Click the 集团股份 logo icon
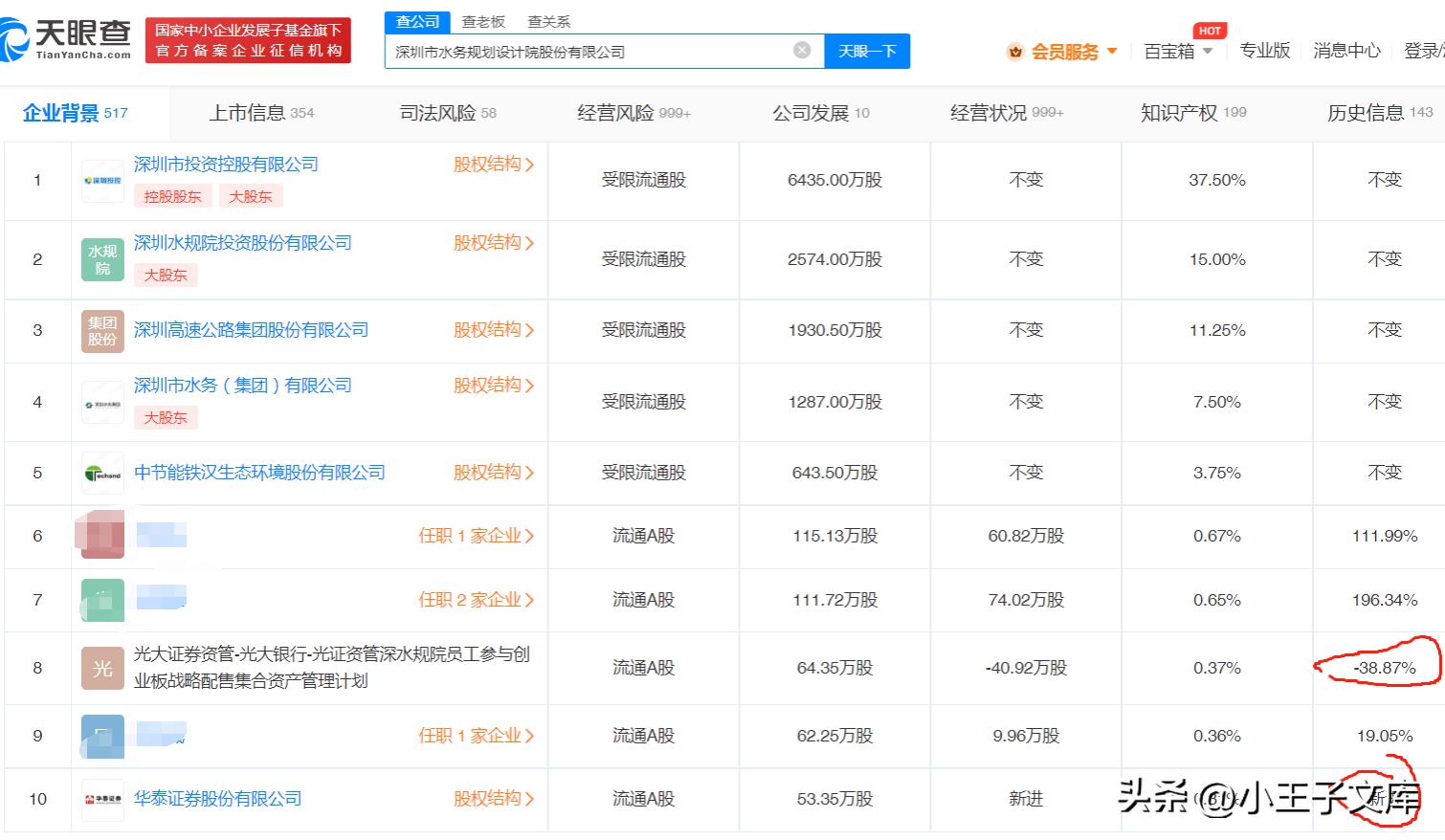The height and width of the screenshot is (840, 1445). [101, 330]
